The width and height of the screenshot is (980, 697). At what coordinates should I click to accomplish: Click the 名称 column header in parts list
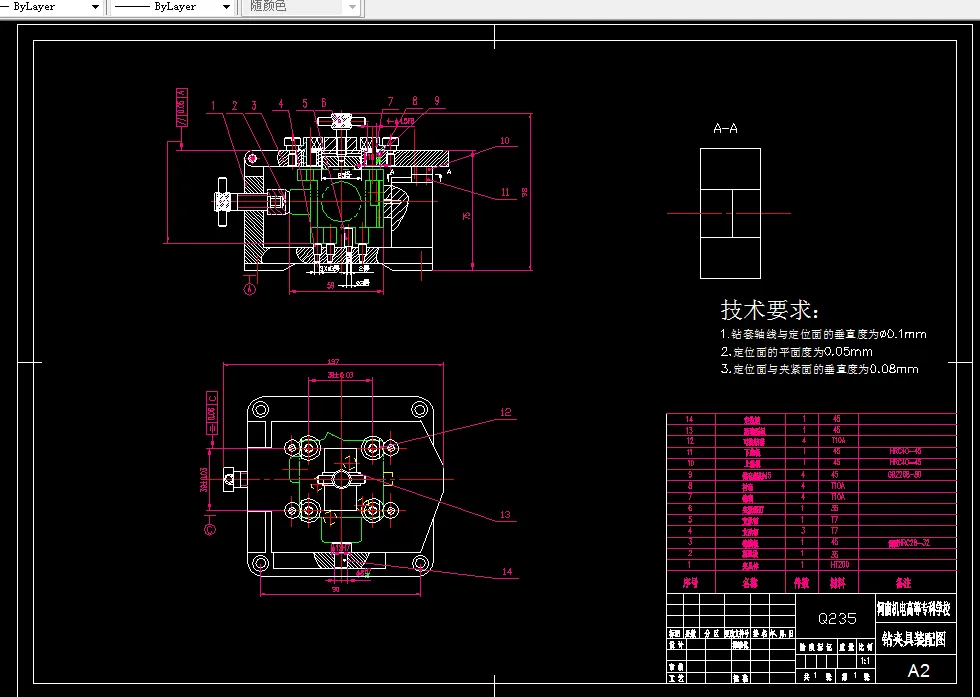coord(750,583)
